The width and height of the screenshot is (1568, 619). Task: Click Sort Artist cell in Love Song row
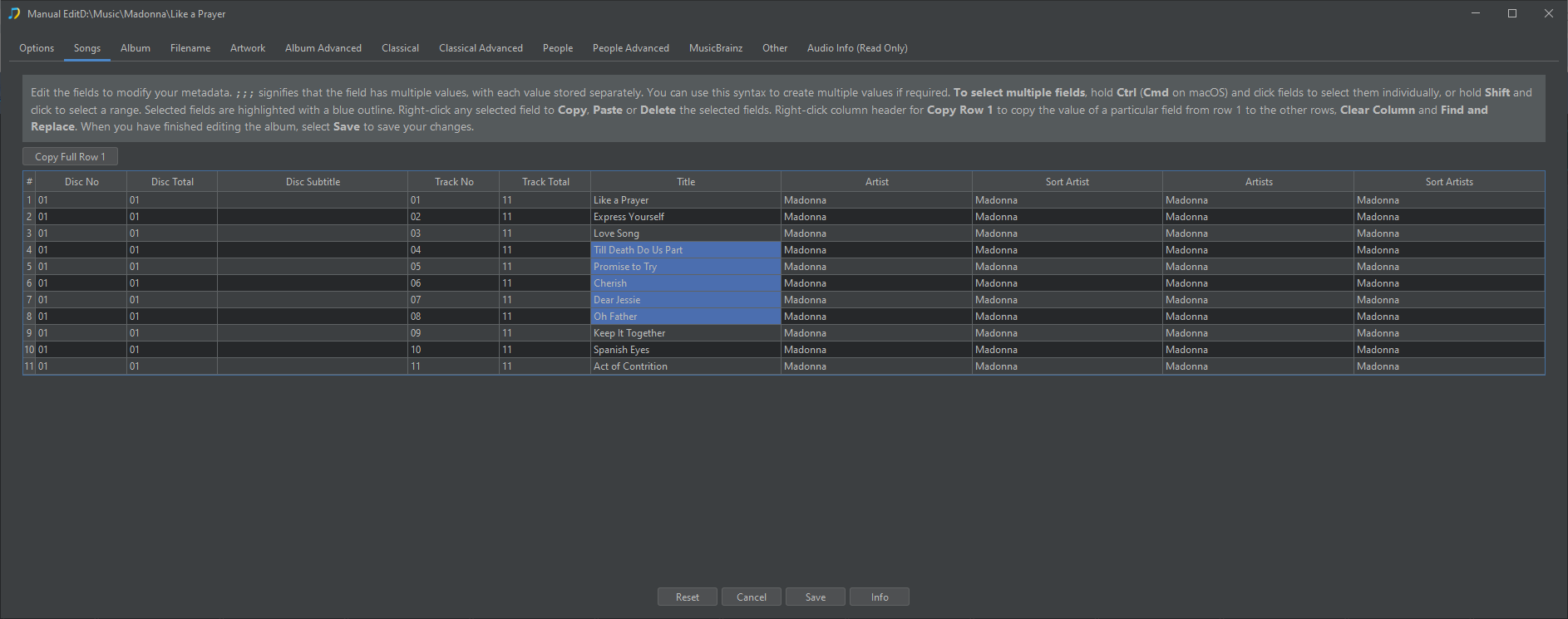pyautogui.click(x=1068, y=233)
